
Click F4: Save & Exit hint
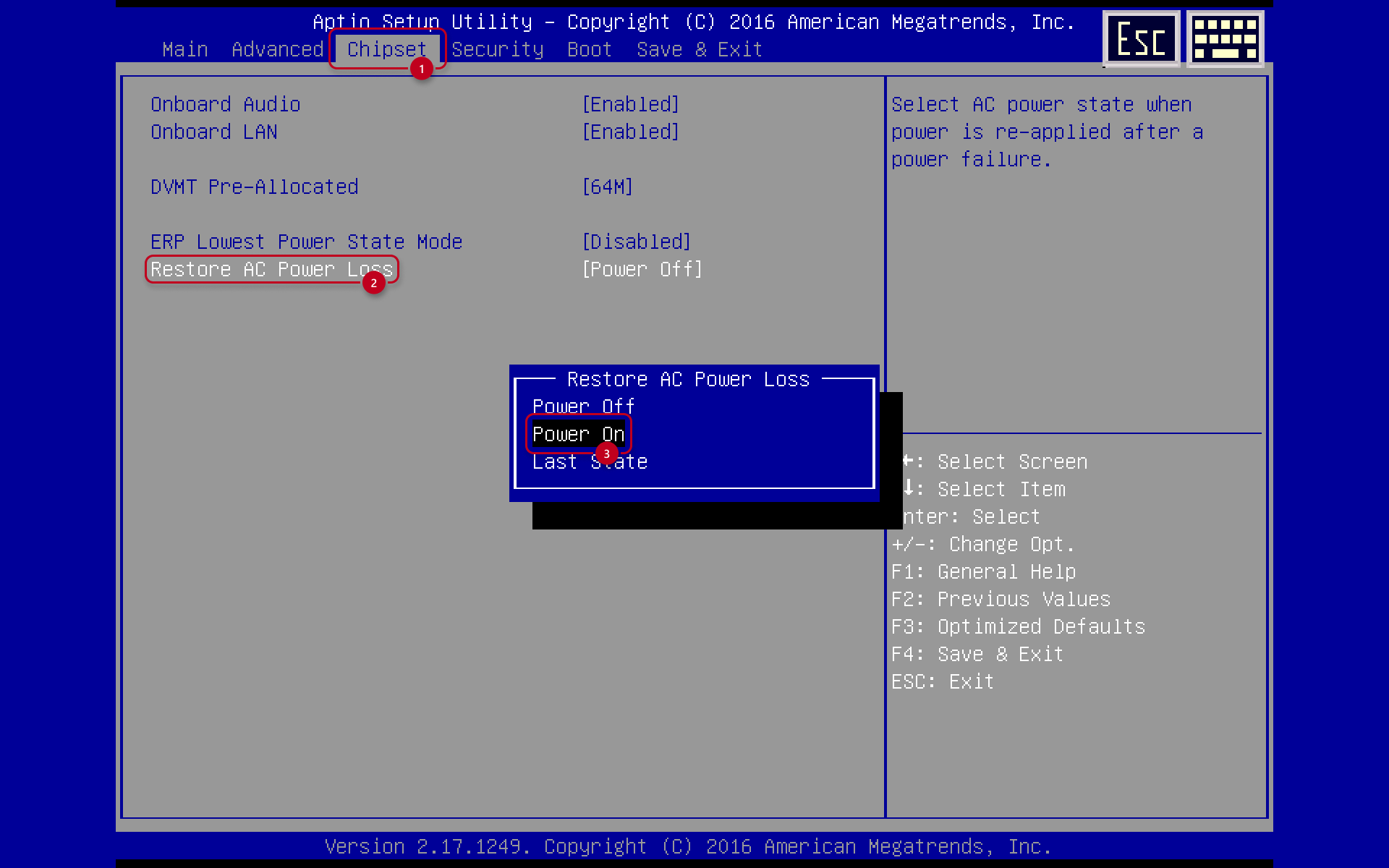978,654
